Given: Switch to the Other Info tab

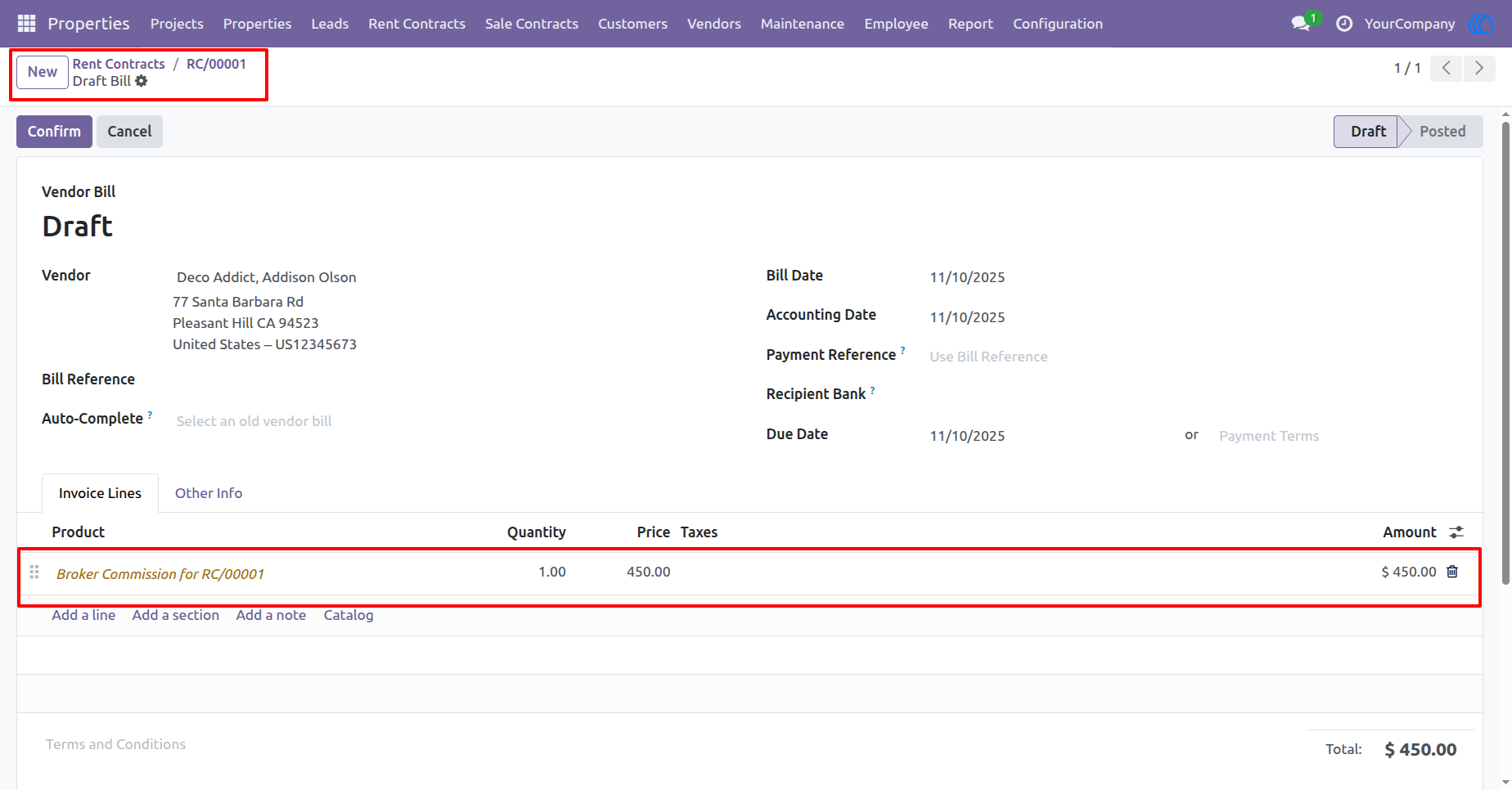Looking at the screenshot, I should [x=209, y=493].
